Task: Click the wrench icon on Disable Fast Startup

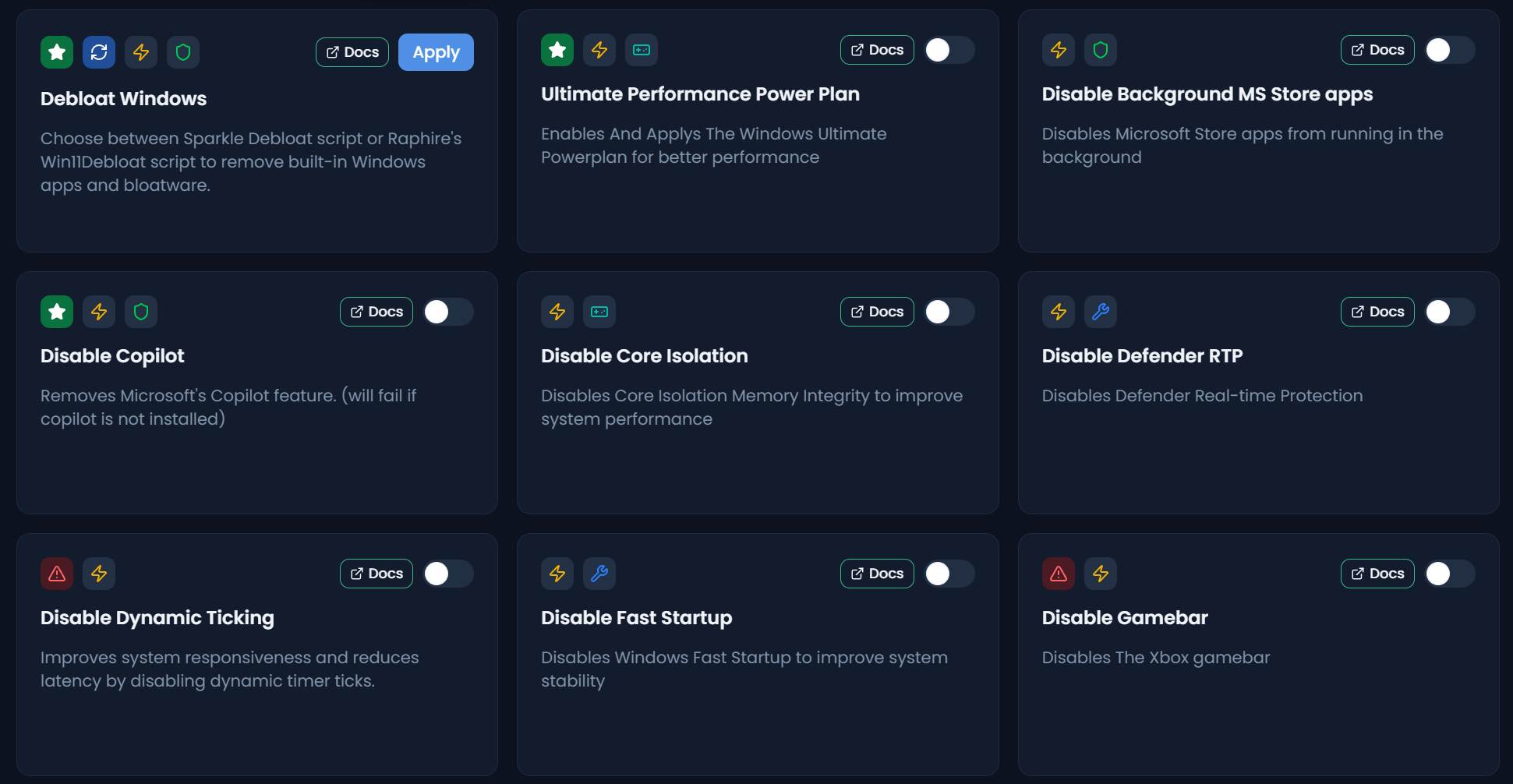Action: pyautogui.click(x=599, y=574)
